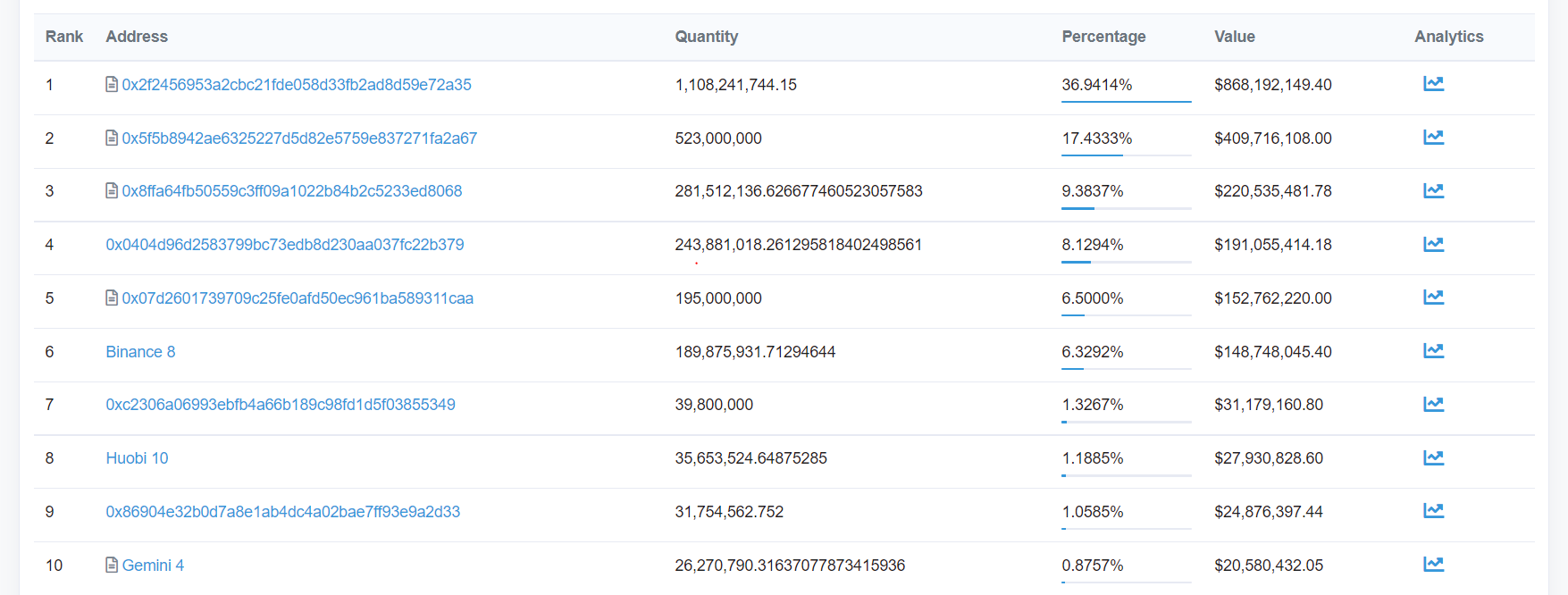Click the Percentage column header

pos(1103,37)
